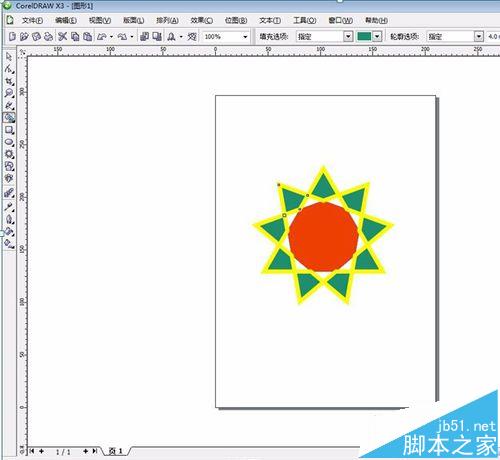Click the top green triangle of star
The height and width of the screenshot is (460, 500).
click(x=324, y=187)
